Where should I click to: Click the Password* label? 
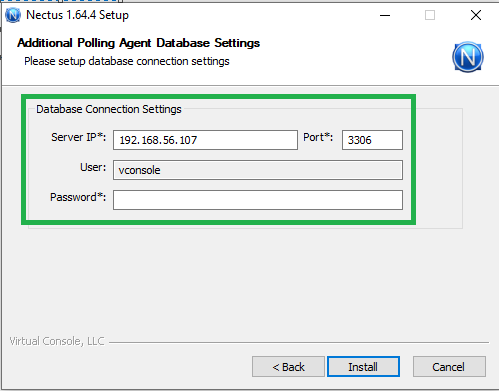point(78,197)
